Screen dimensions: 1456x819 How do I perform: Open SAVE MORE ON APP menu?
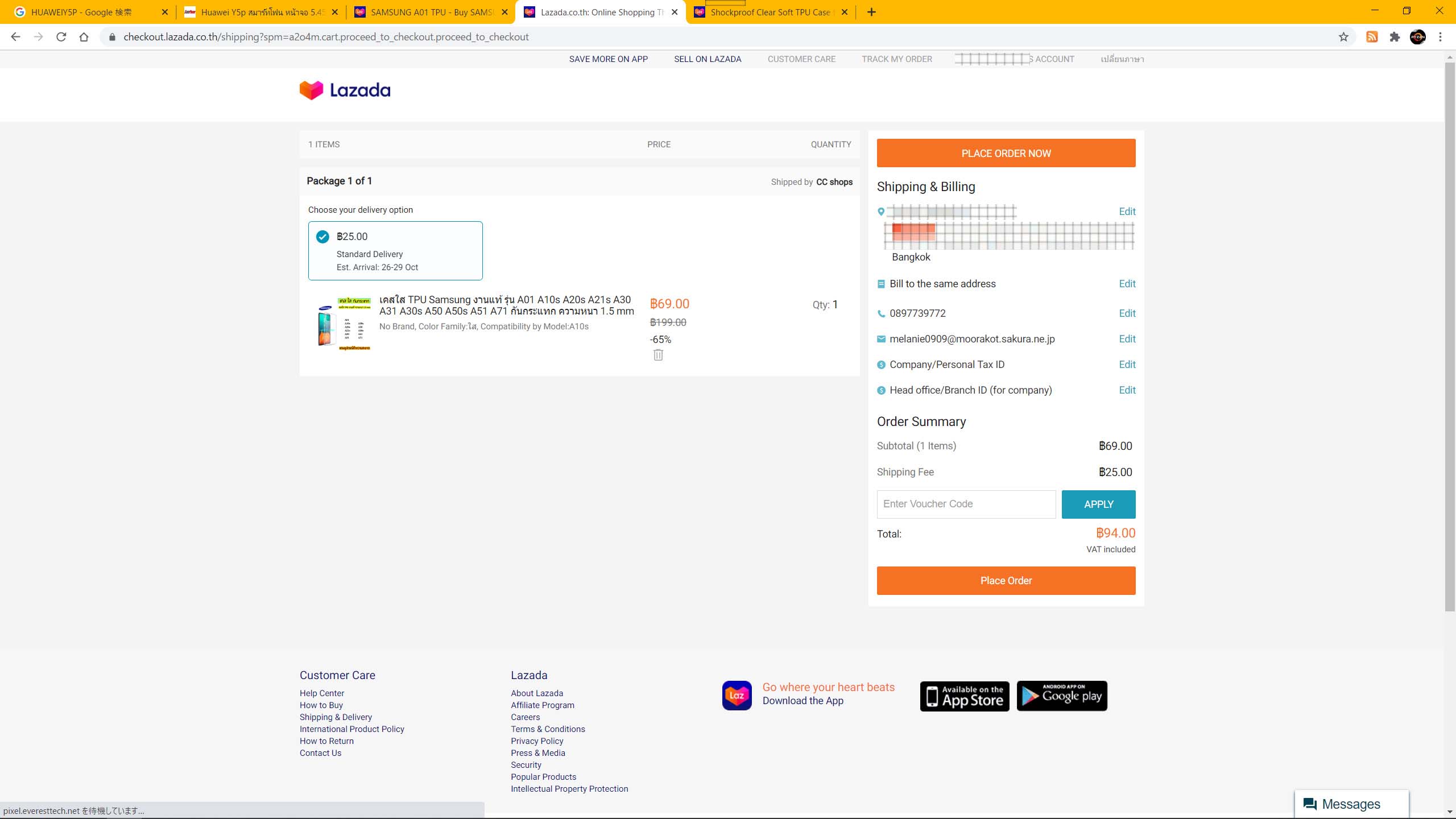609,59
